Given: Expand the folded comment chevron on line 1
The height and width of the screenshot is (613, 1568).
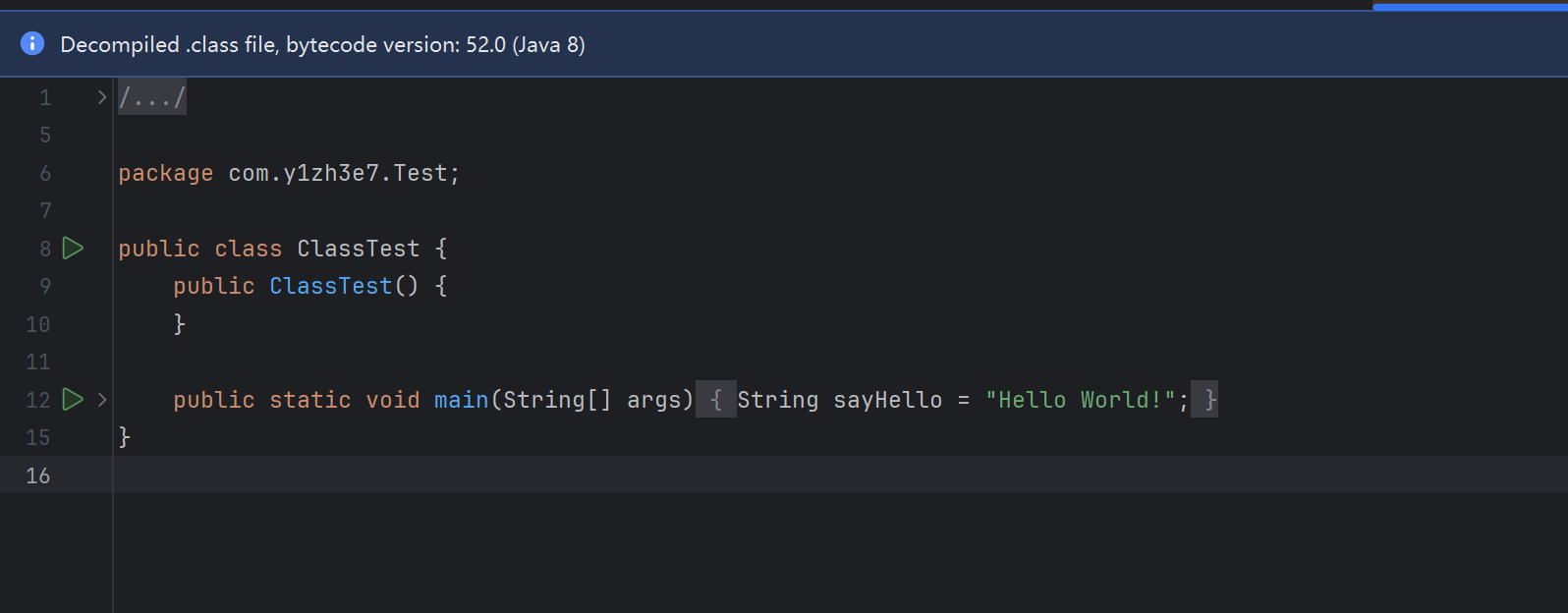Looking at the screenshot, I should point(101,97).
